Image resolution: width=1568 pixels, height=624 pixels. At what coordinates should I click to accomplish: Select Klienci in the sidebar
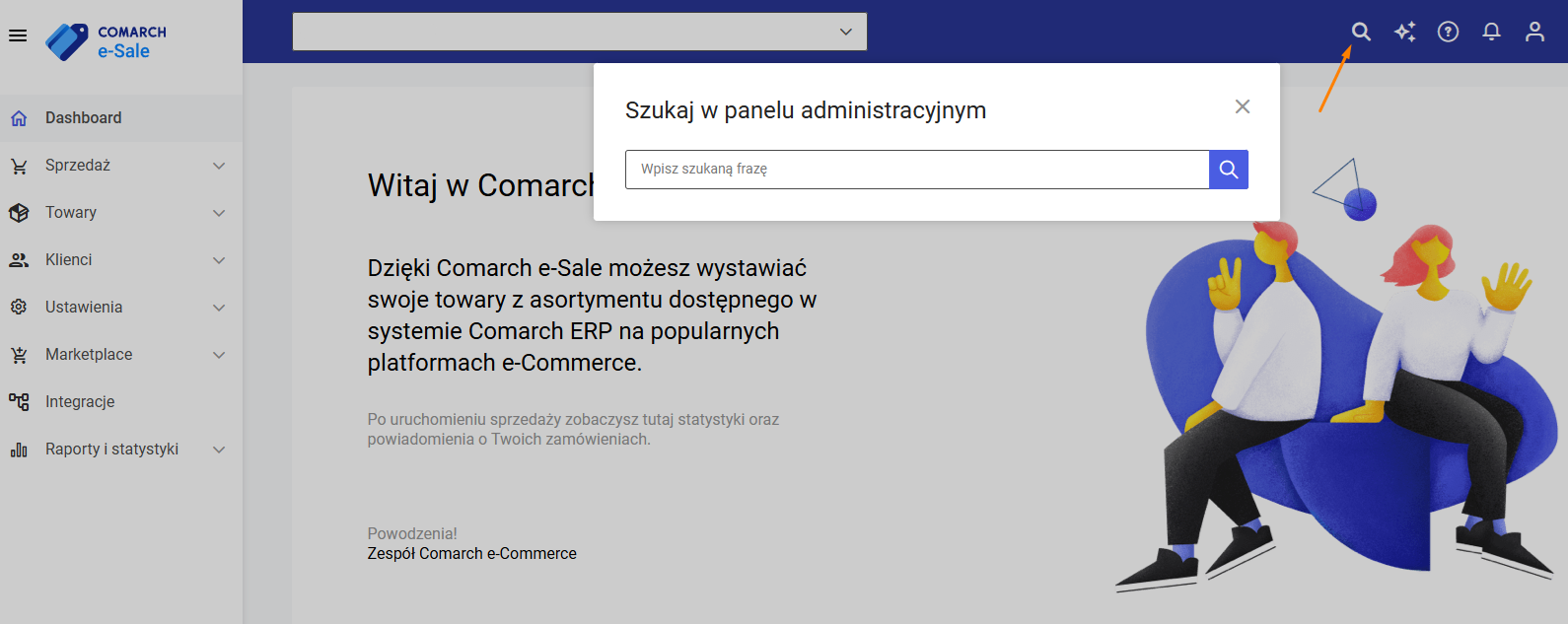pyautogui.click(x=121, y=260)
